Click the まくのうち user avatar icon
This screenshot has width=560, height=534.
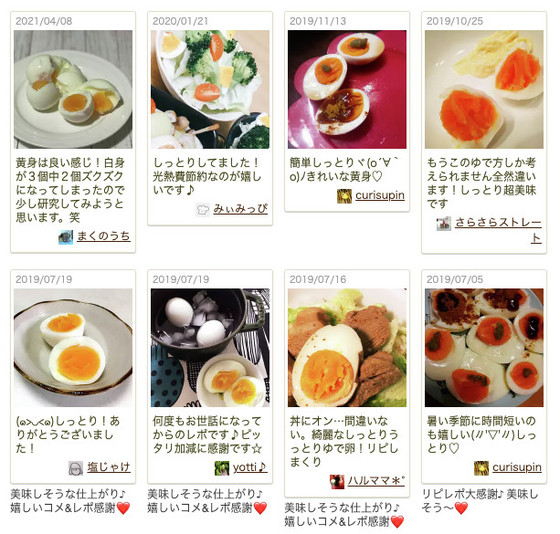point(66,237)
